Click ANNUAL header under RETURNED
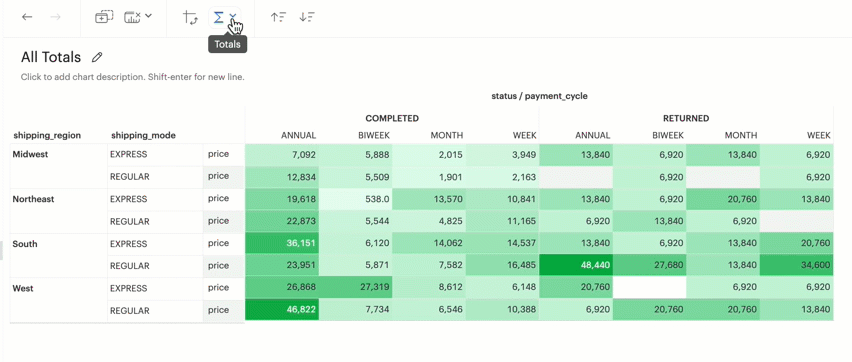The image size is (852, 362). point(593,135)
